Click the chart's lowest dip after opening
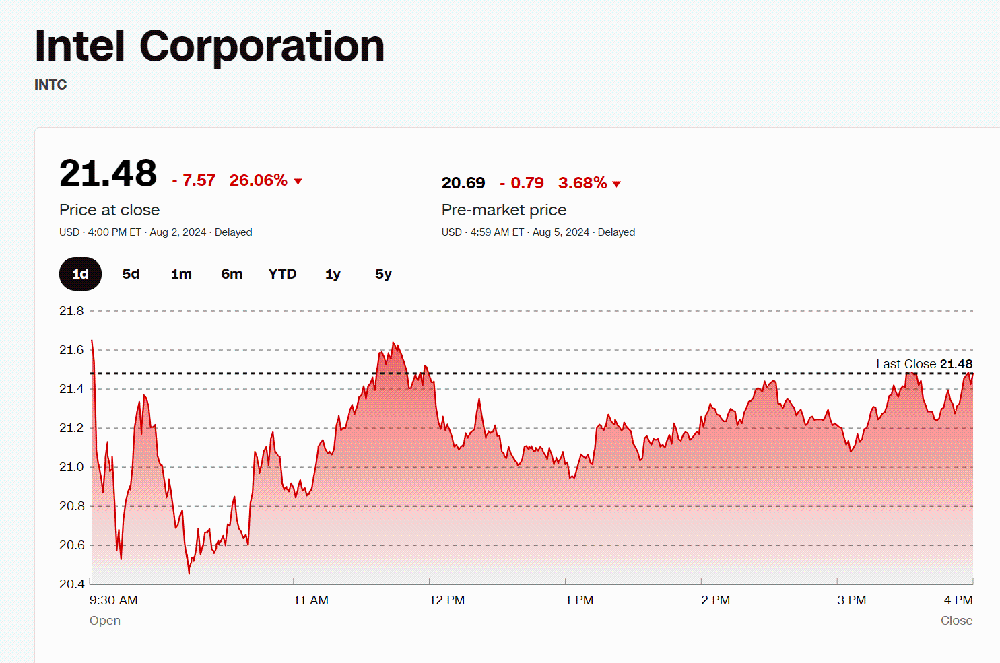Viewport: 1000px width, 663px height. pyautogui.click(x=189, y=572)
